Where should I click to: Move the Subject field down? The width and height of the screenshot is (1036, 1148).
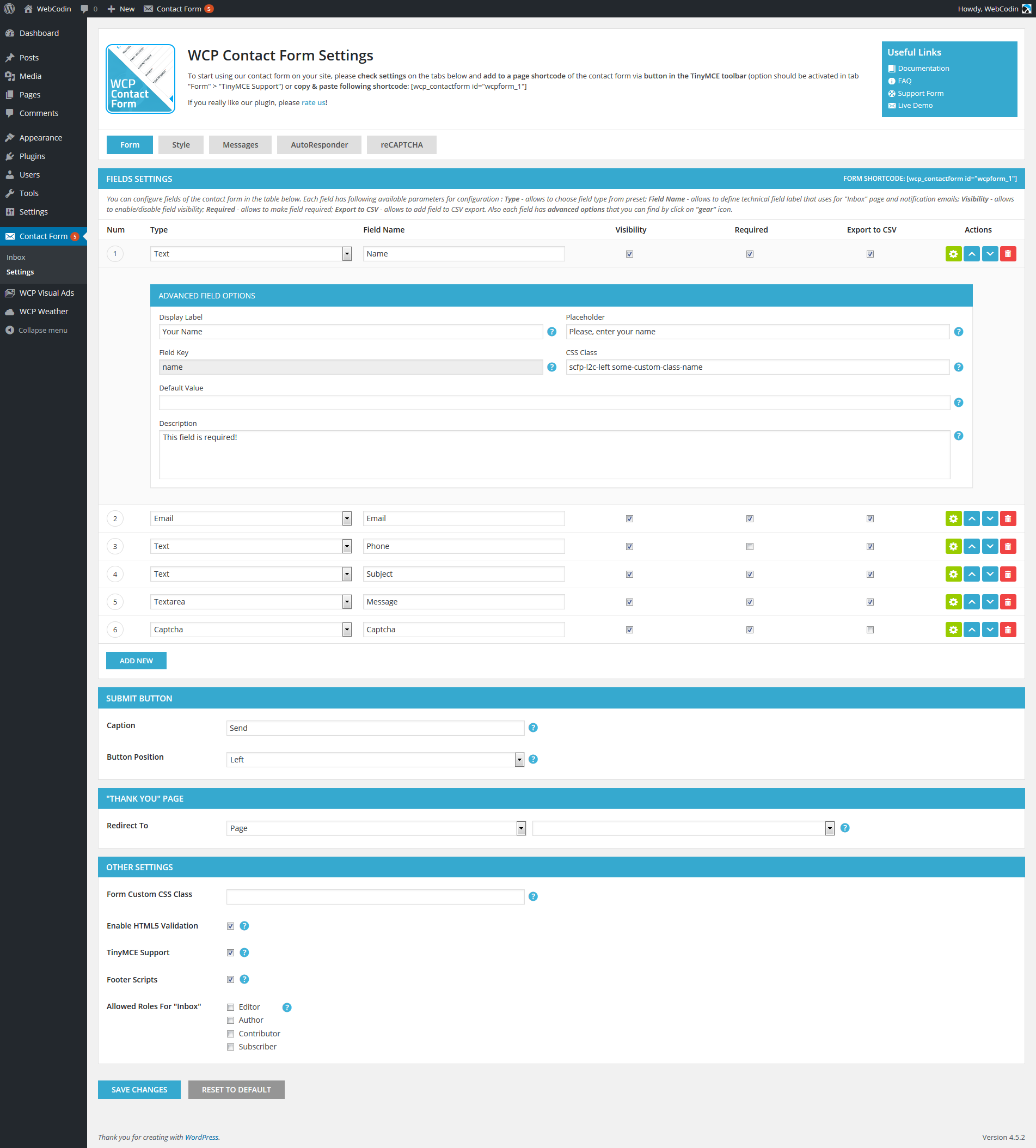pyautogui.click(x=990, y=574)
